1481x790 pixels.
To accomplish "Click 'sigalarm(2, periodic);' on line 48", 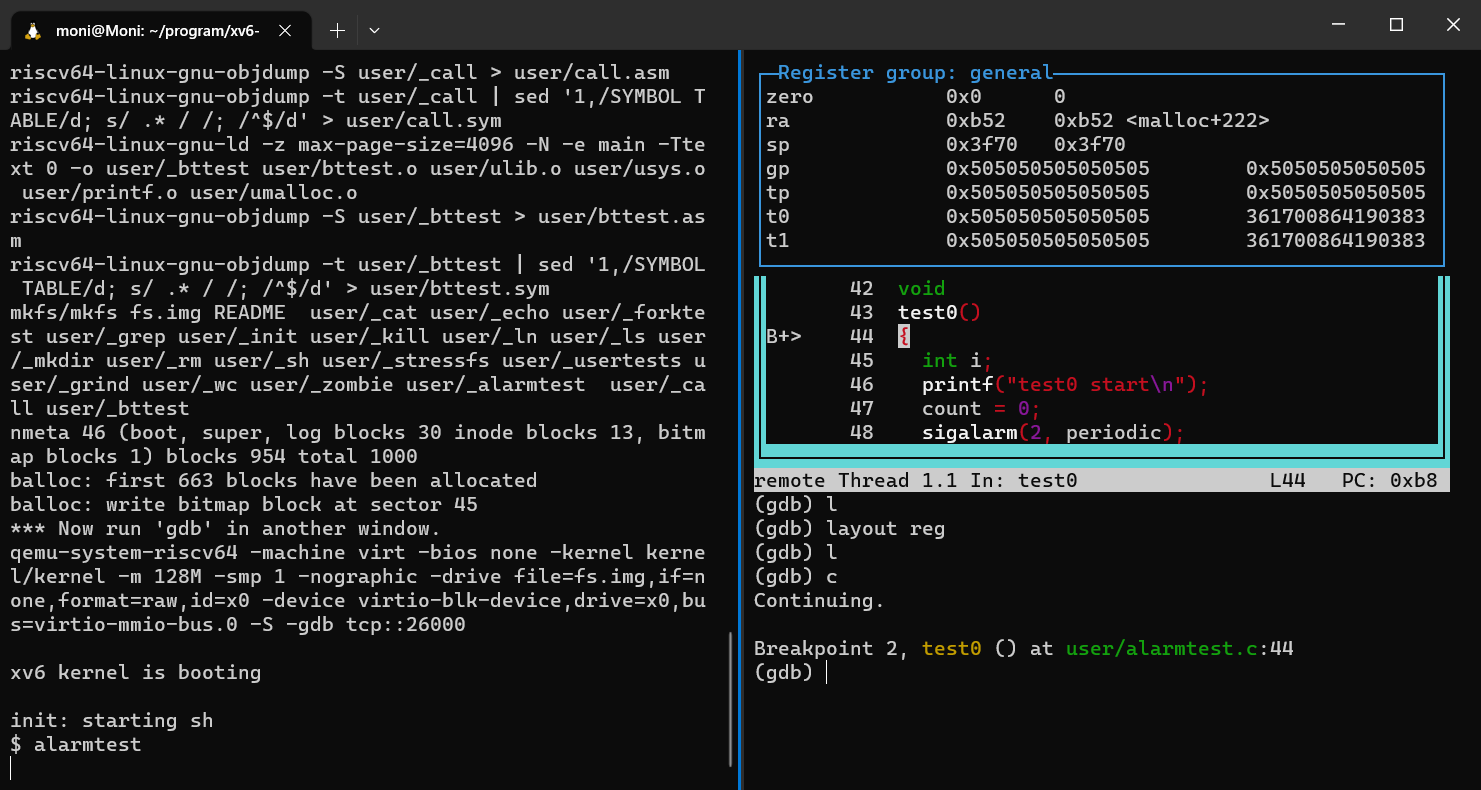I will pyautogui.click(x=1054, y=433).
